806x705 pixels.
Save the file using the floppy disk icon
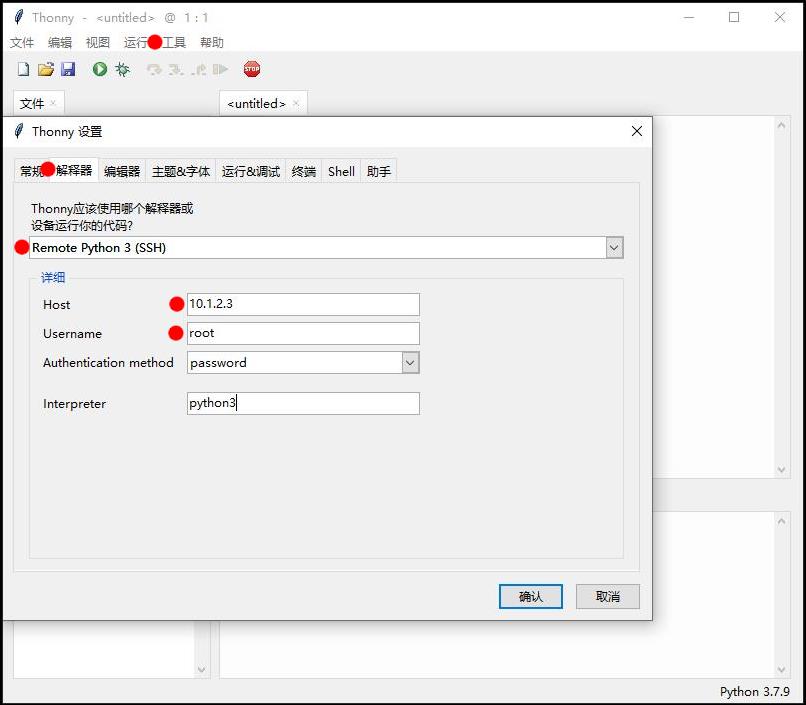coord(68,69)
